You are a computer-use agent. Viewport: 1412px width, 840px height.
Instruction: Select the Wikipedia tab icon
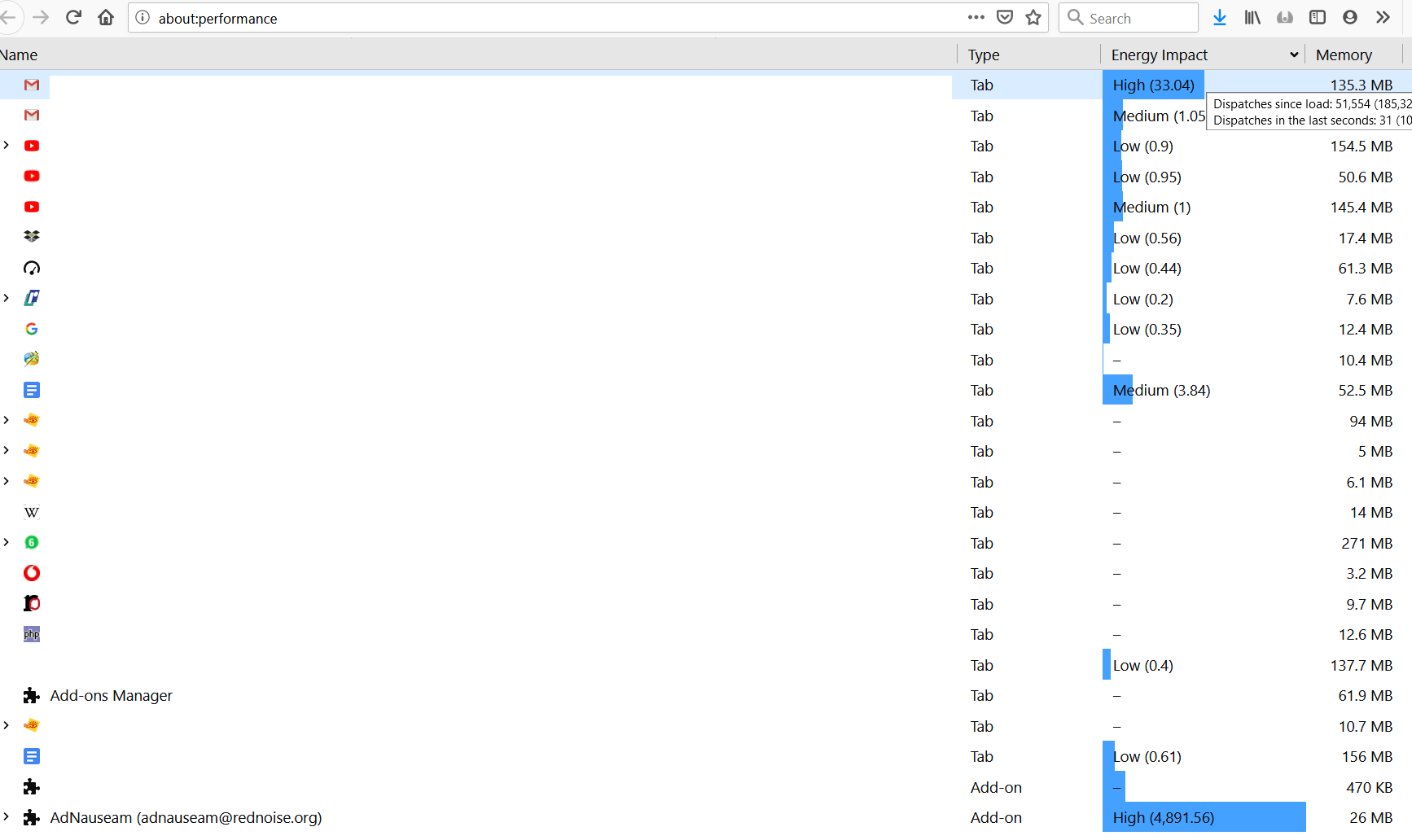[32, 512]
